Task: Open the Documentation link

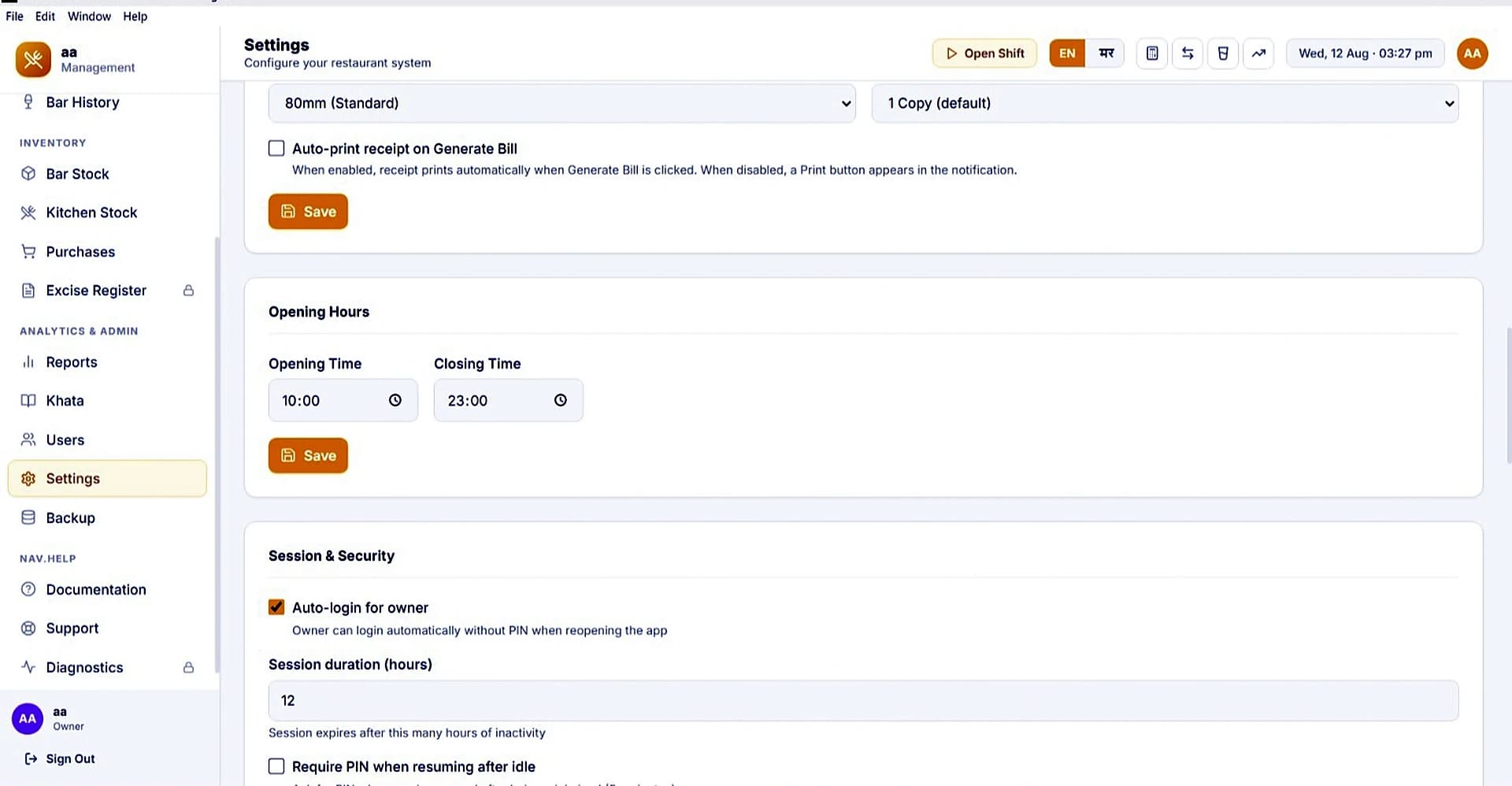Action: pyautogui.click(x=107, y=589)
